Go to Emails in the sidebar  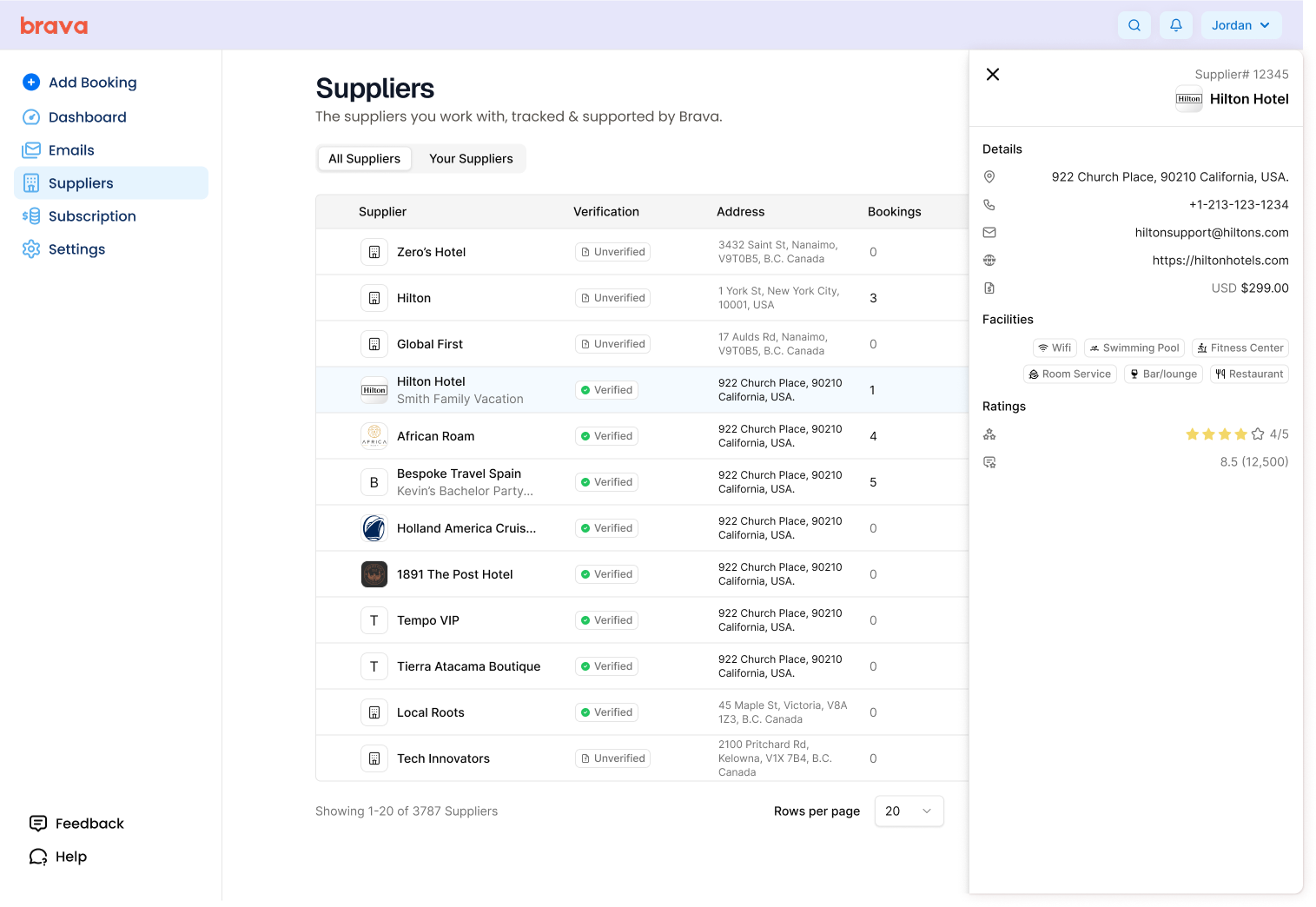[x=71, y=150]
